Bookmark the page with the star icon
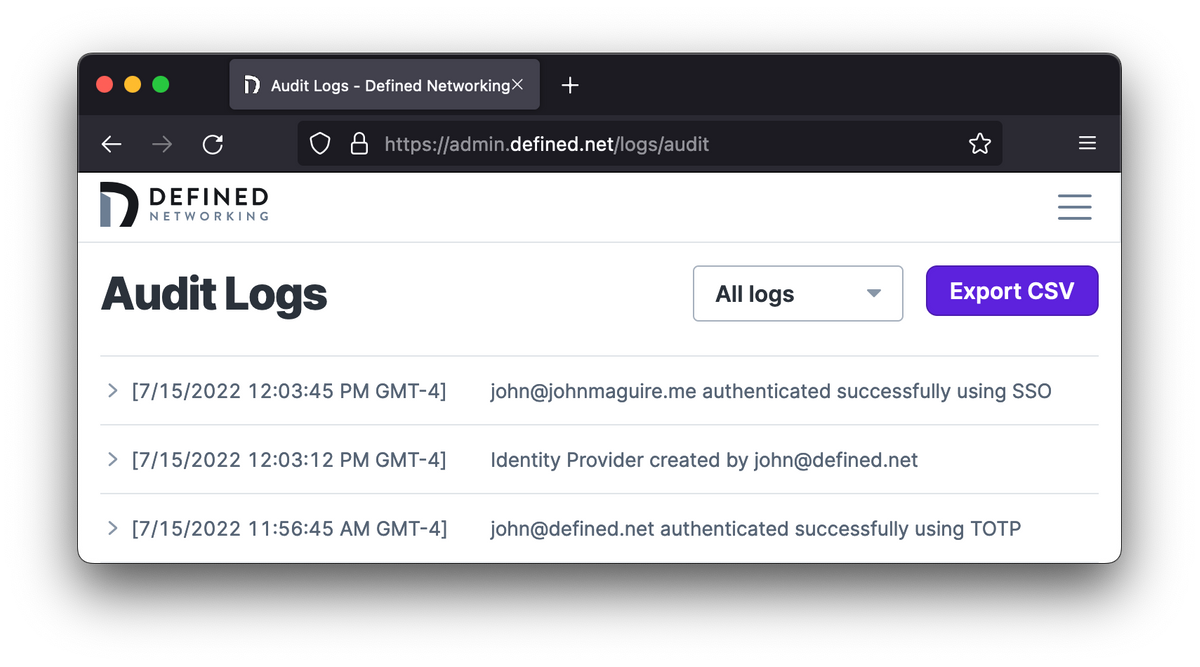 pyautogui.click(x=979, y=143)
